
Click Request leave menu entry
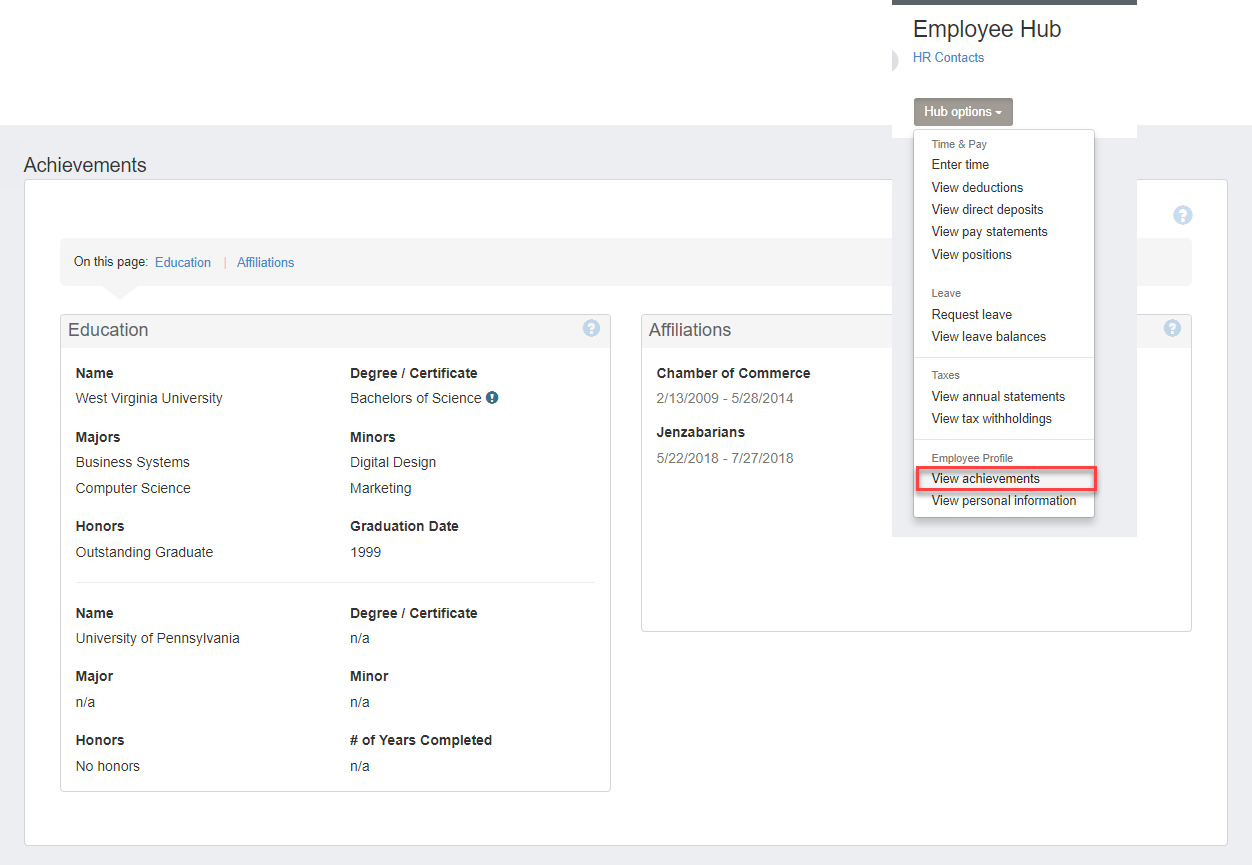(x=971, y=314)
